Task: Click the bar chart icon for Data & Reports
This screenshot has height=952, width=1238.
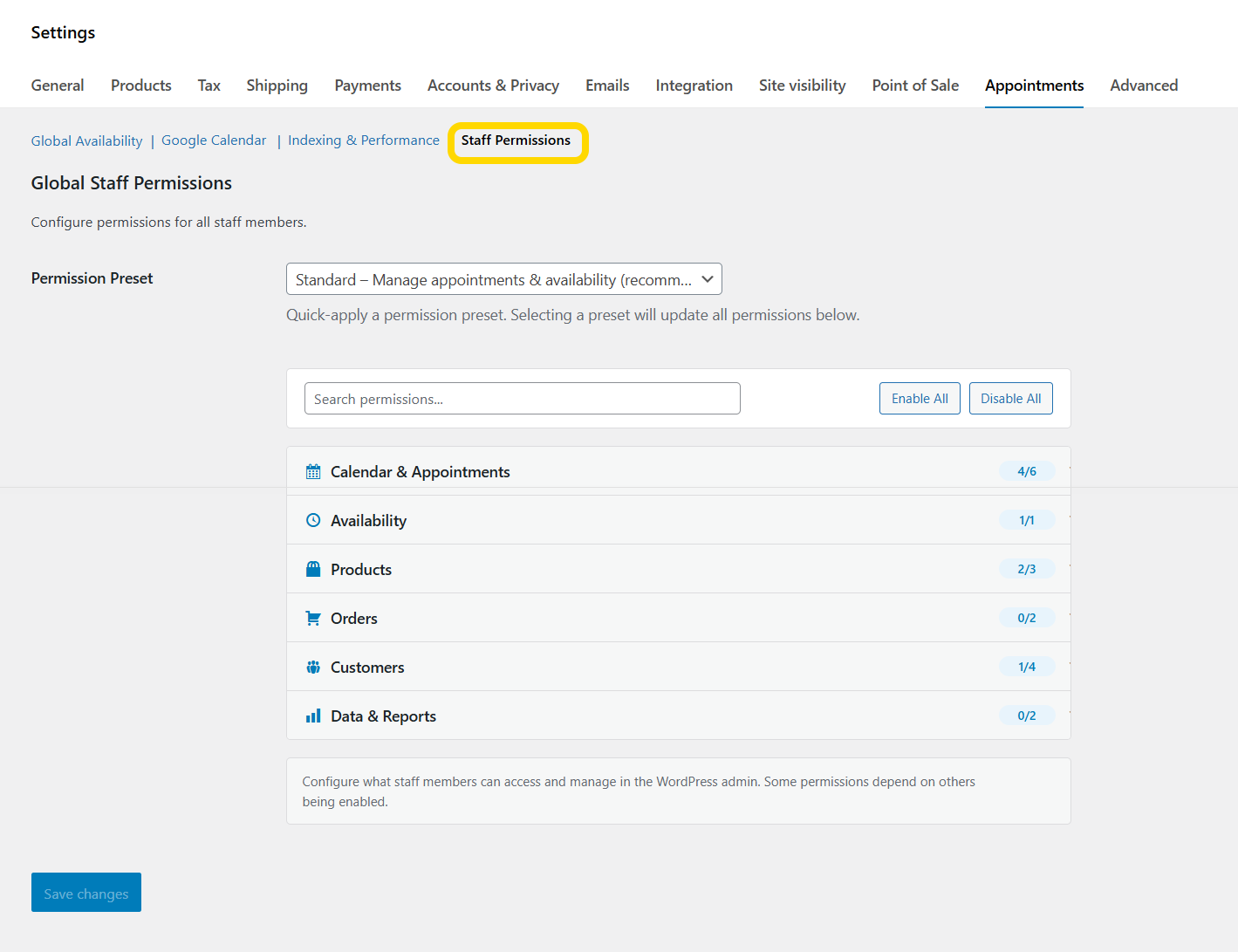Action: (x=313, y=715)
